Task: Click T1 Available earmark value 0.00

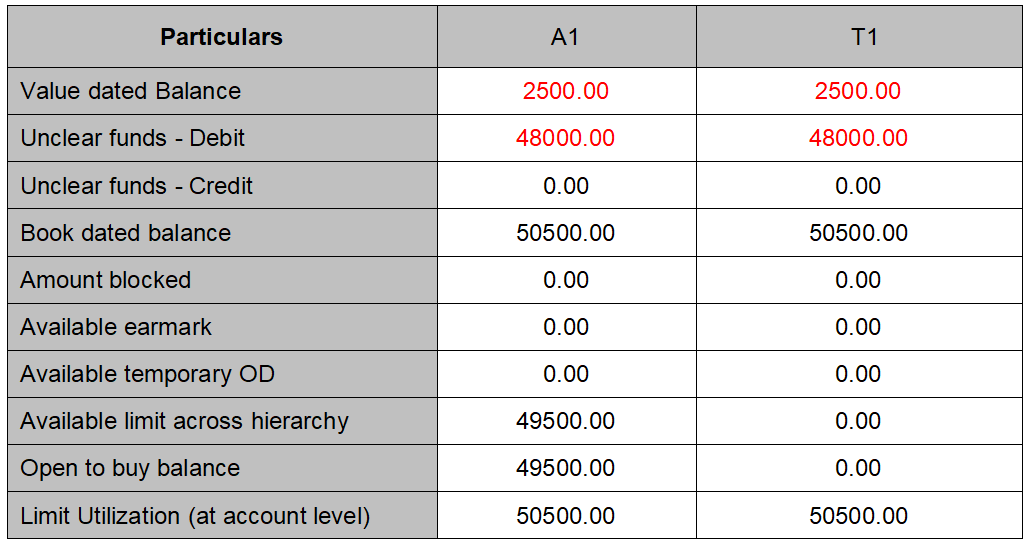Action: 858,327
